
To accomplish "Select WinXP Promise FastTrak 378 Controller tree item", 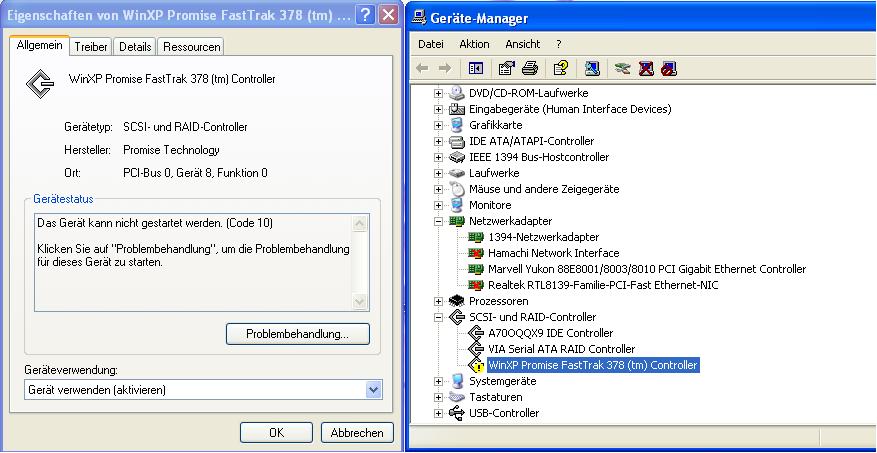I will [593, 365].
